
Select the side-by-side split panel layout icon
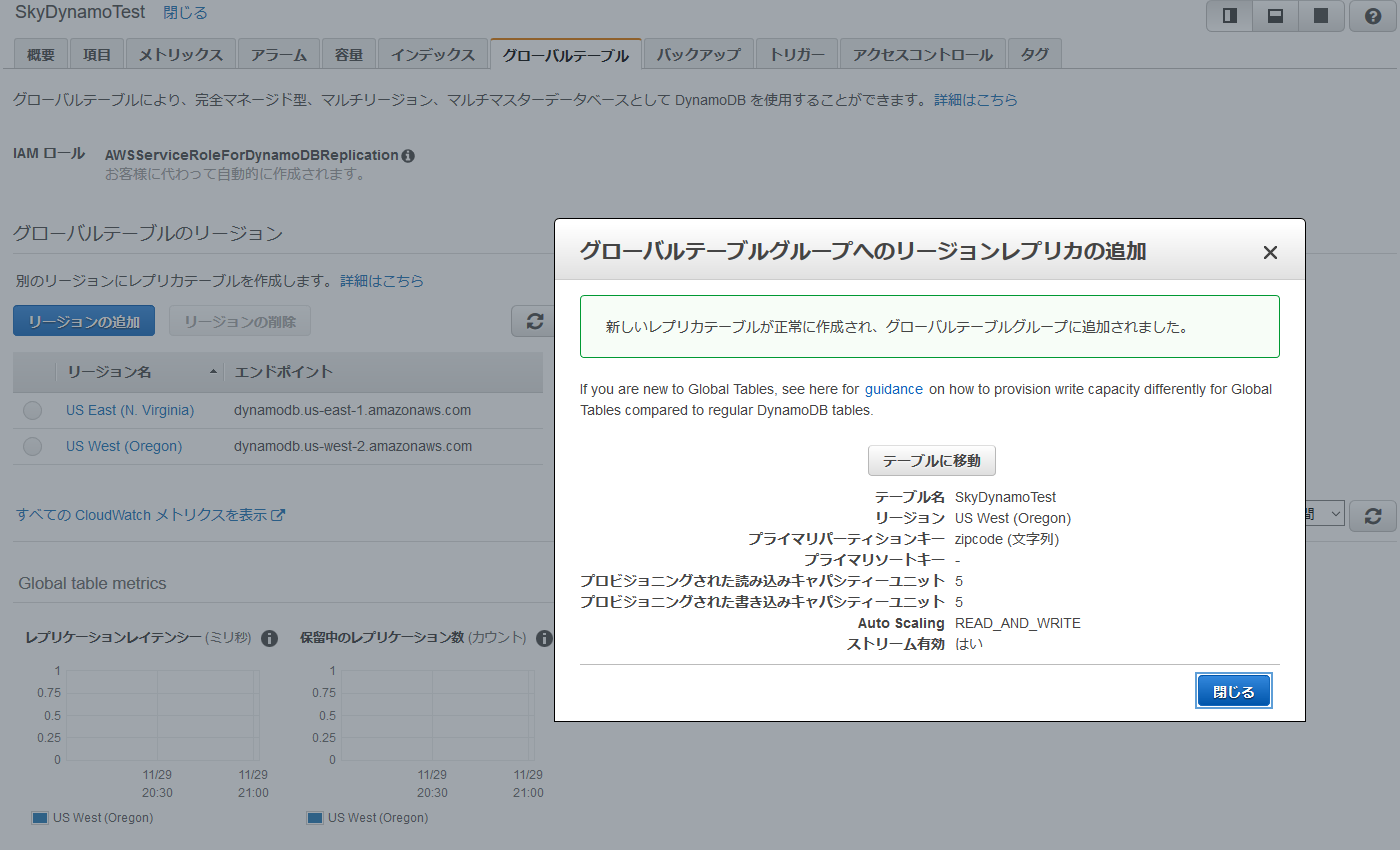pos(1230,16)
